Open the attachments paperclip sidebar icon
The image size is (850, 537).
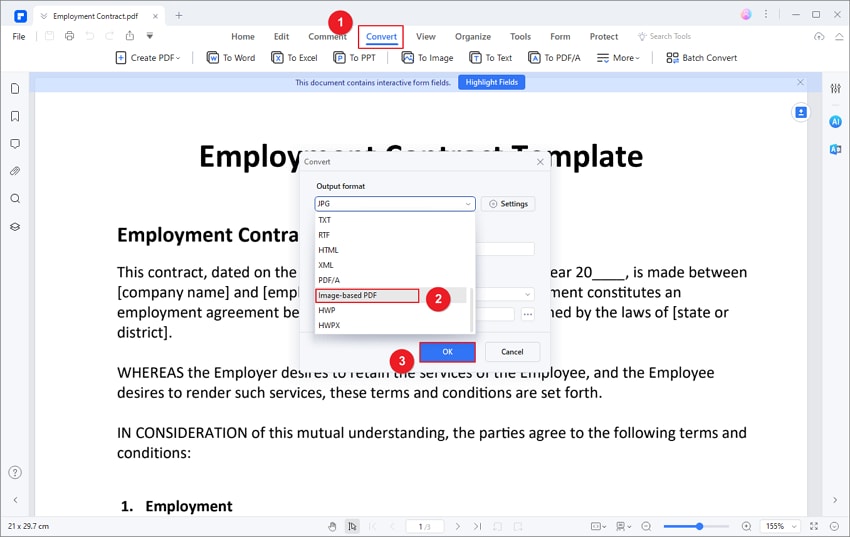tap(15, 171)
